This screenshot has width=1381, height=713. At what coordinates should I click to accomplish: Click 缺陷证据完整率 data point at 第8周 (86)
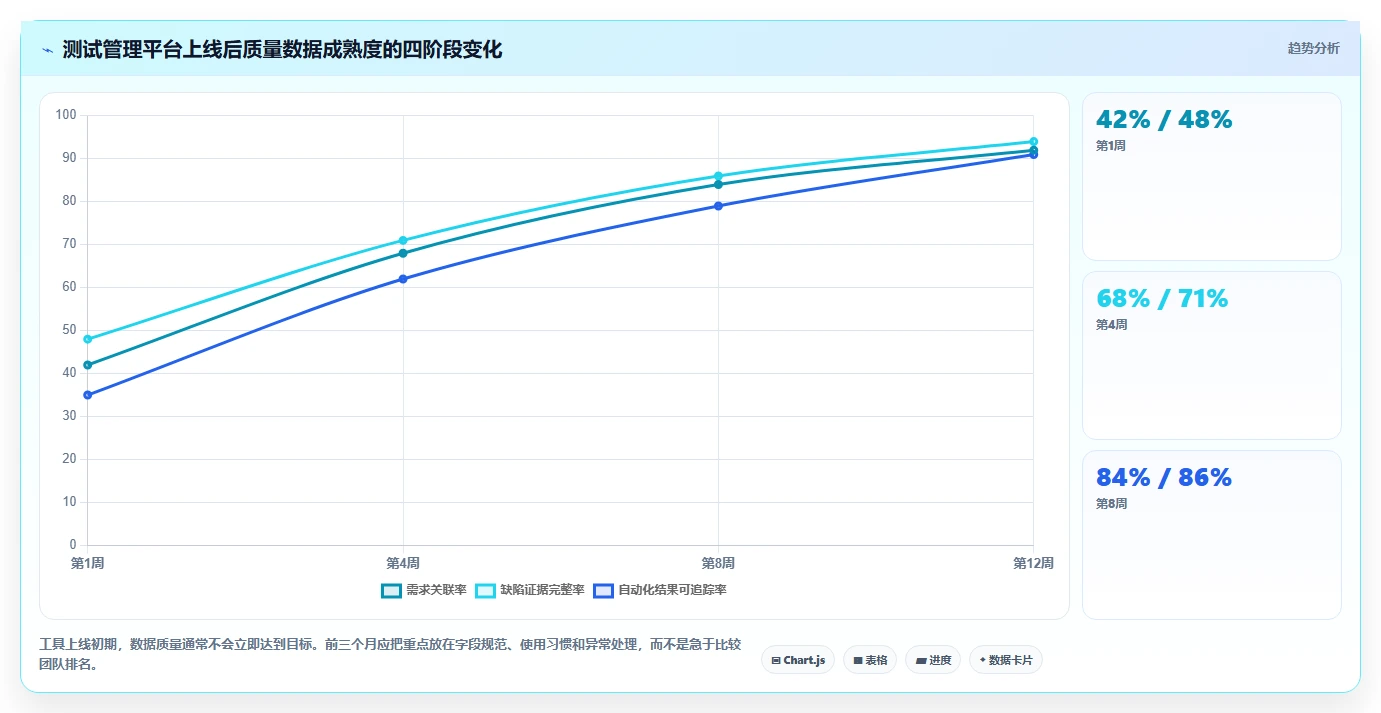pyautogui.click(x=718, y=176)
